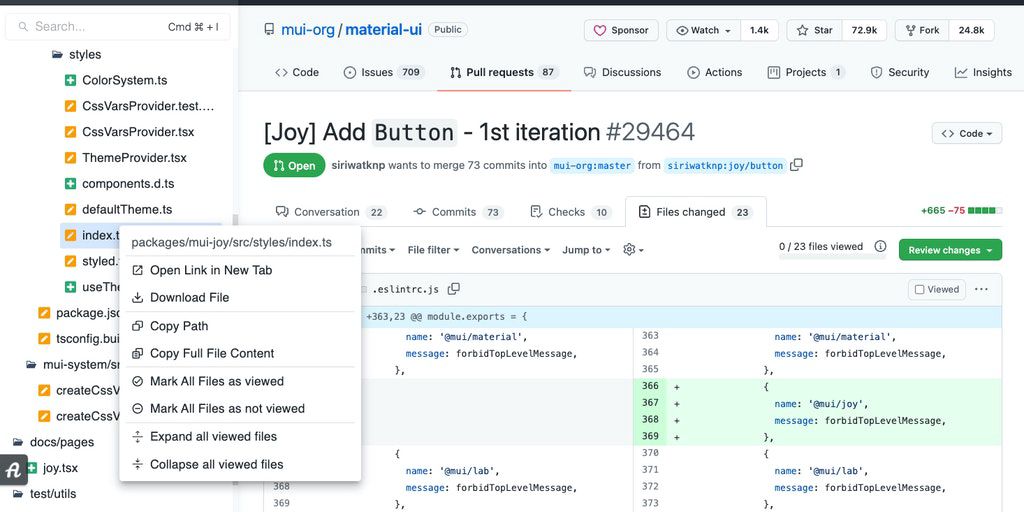The image size is (1024, 512).
Task: Copy the .eslintrc.js file path icon
Action: [x=454, y=289]
